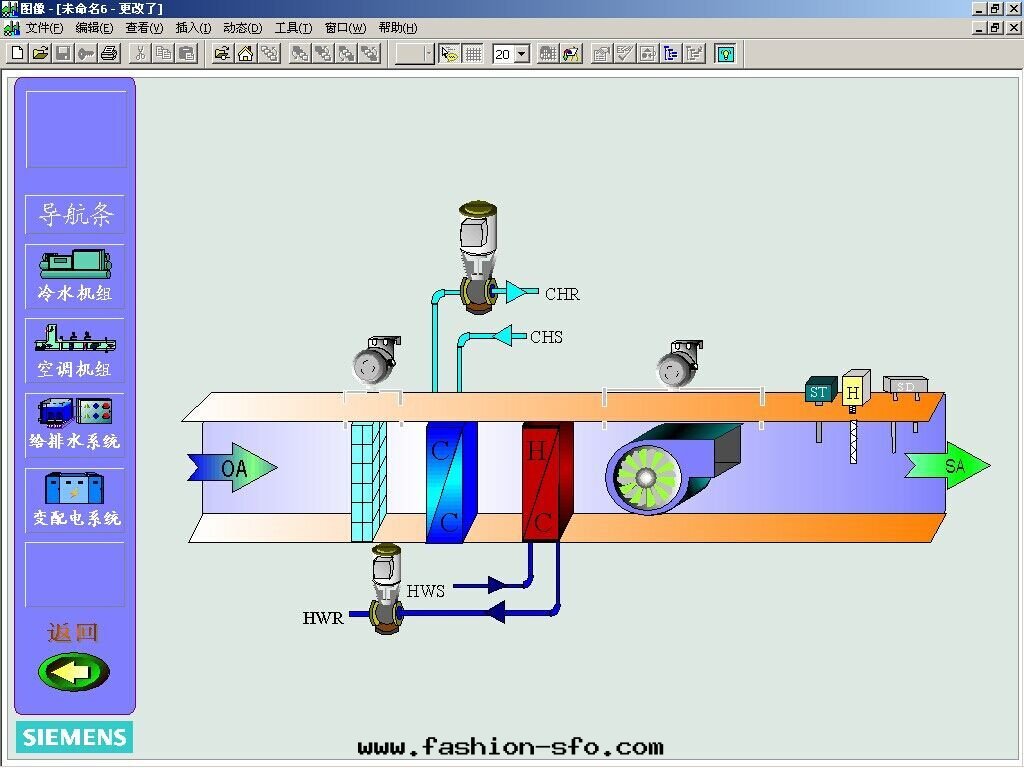Open the grid size dropdown showing 20

click(x=522, y=54)
